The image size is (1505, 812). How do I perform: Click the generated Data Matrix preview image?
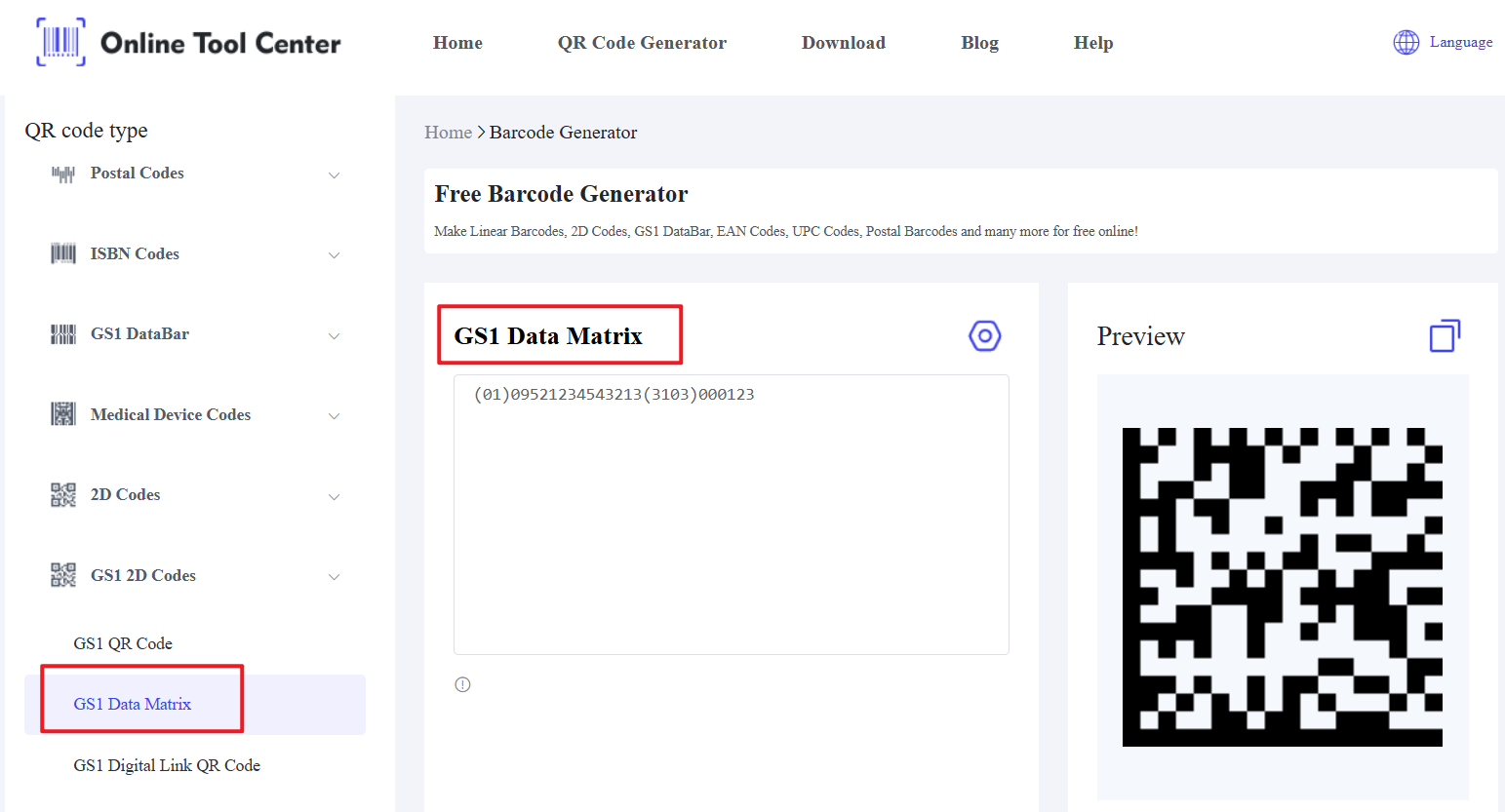tap(1283, 587)
